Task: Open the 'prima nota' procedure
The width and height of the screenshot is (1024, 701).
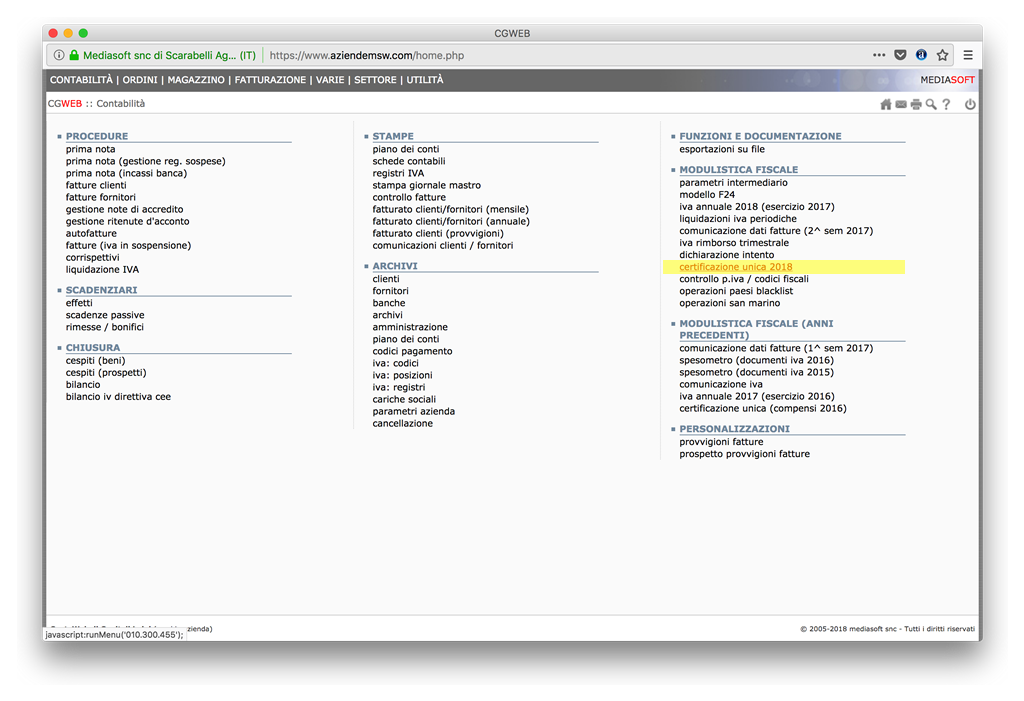Action: point(90,149)
